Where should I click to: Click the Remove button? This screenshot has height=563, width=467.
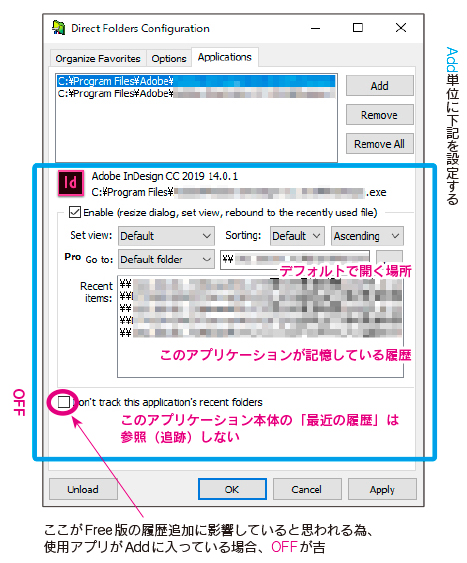point(379,115)
